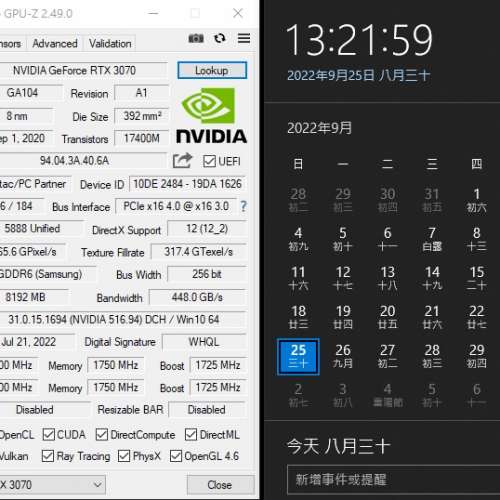Click the 今天 八月三十 agenda heading
The height and width of the screenshot is (500, 500).
[x=338, y=446]
